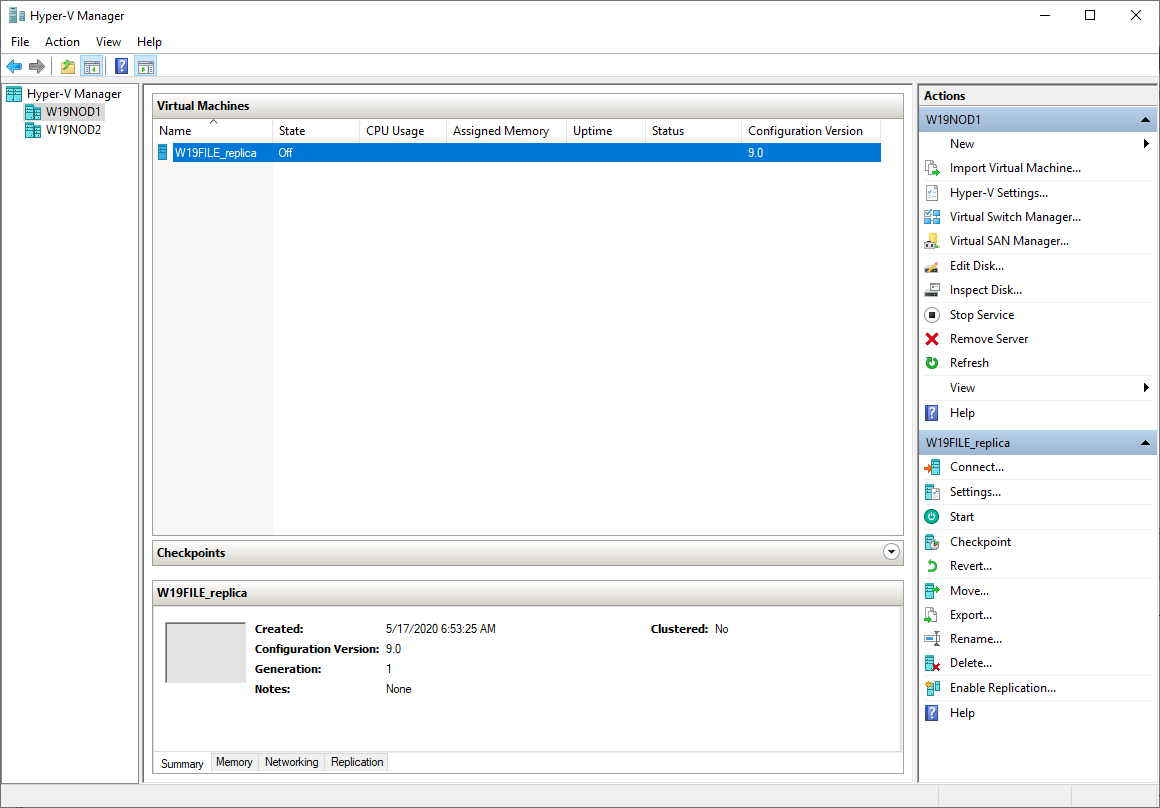Click the Virtual Switch Manager icon
This screenshot has height=808, width=1160.
click(932, 217)
